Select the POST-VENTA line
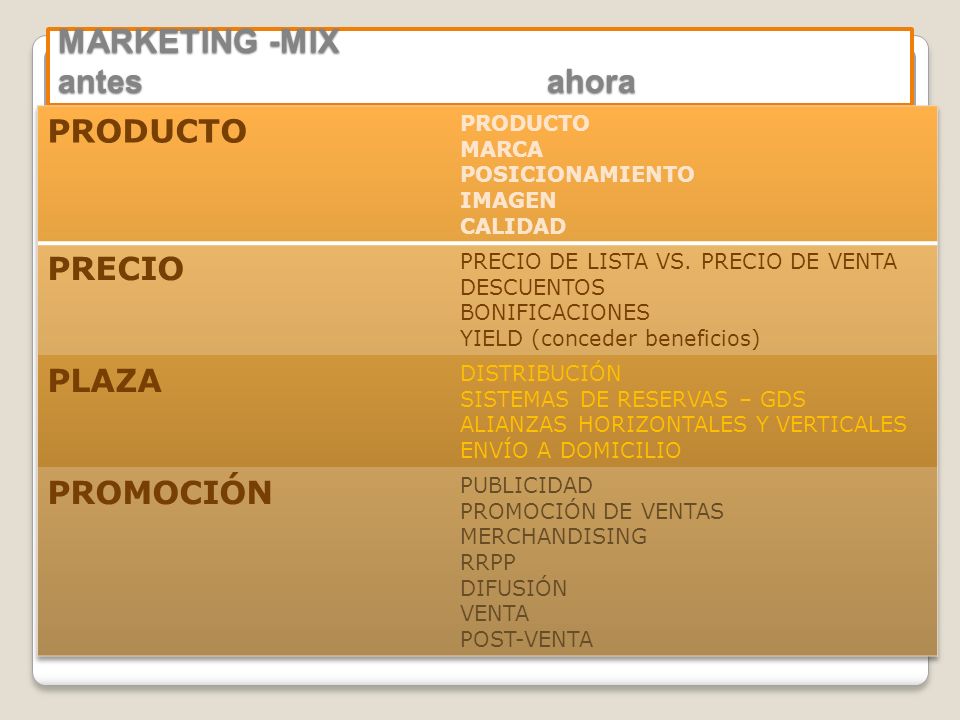Viewport: 960px width, 720px height. tap(527, 639)
